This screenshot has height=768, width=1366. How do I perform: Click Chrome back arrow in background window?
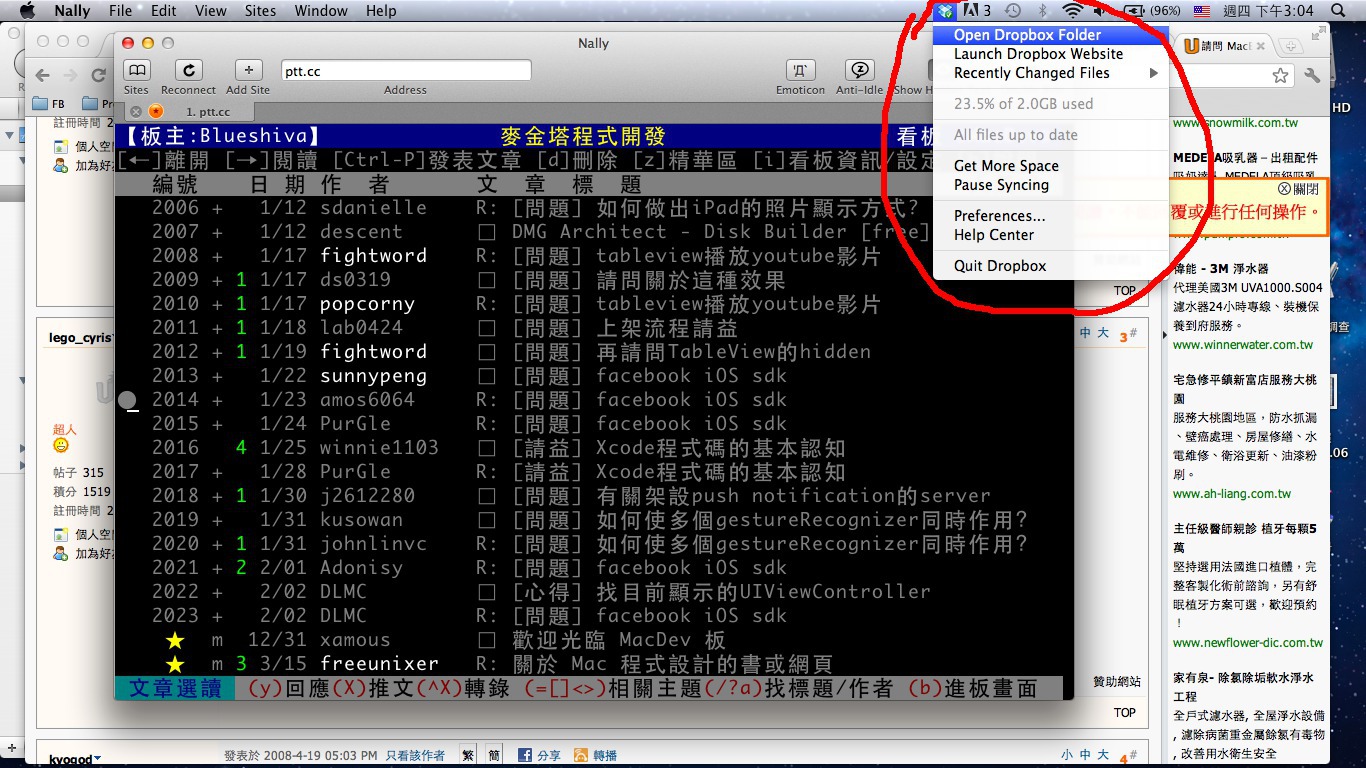[42, 75]
